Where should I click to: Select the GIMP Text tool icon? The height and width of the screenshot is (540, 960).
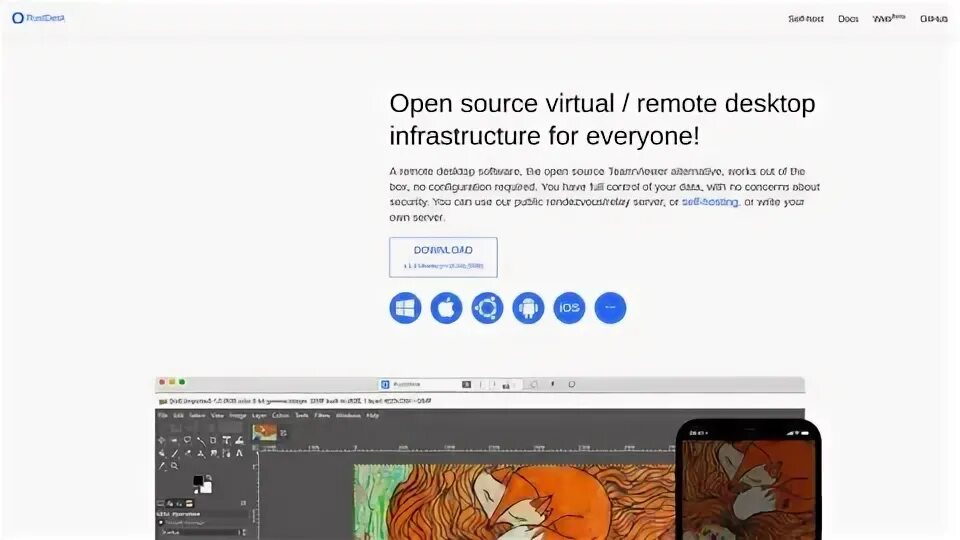226,440
